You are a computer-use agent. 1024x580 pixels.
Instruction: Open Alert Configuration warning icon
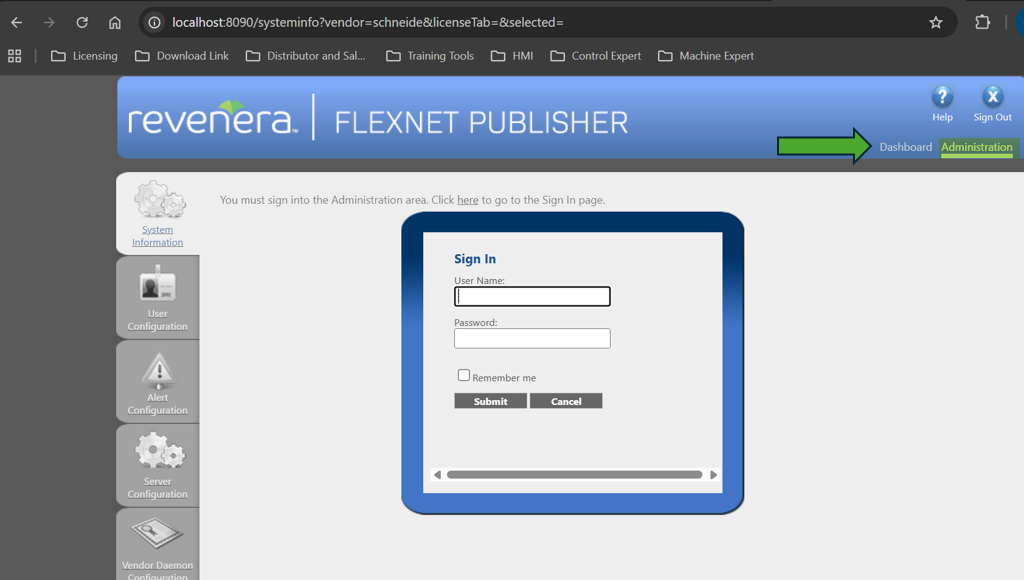159,369
